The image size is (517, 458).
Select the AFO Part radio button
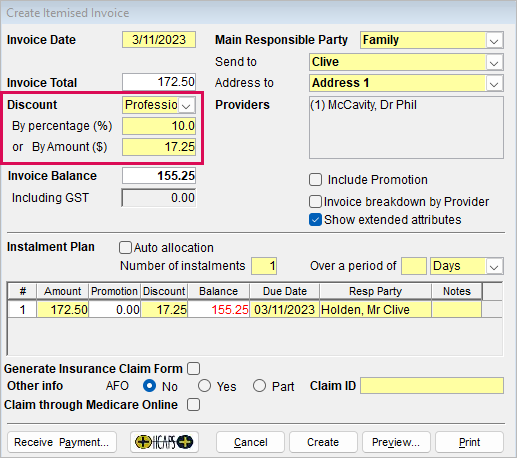click(x=259, y=386)
